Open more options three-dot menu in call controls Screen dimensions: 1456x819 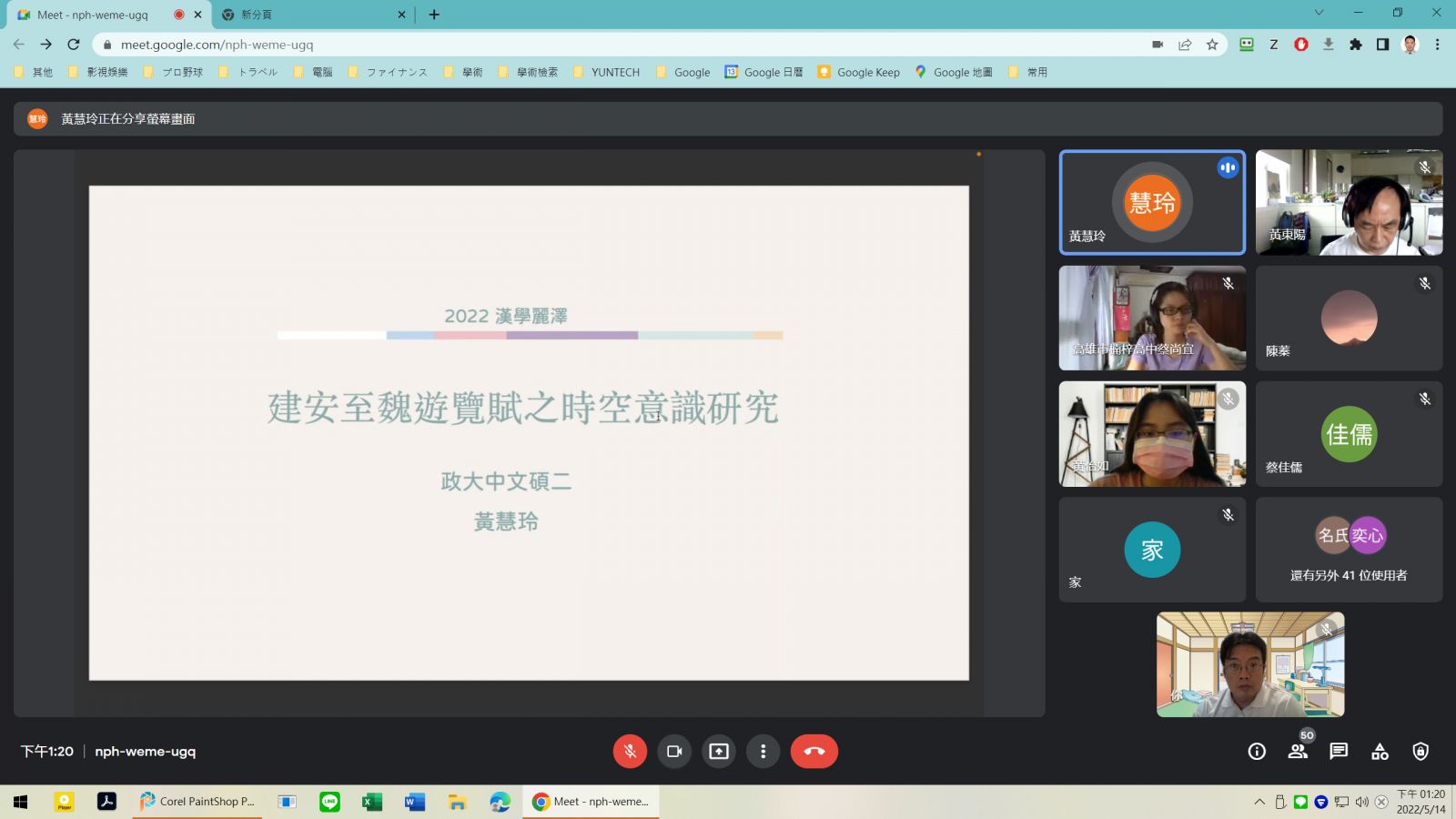763,752
